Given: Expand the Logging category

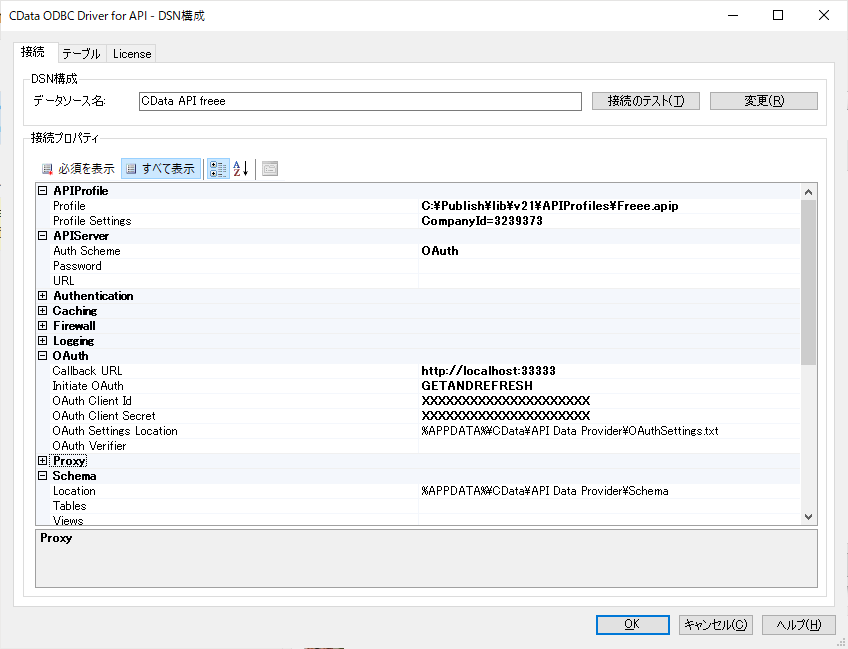Looking at the screenshot, I should [43, 341].
